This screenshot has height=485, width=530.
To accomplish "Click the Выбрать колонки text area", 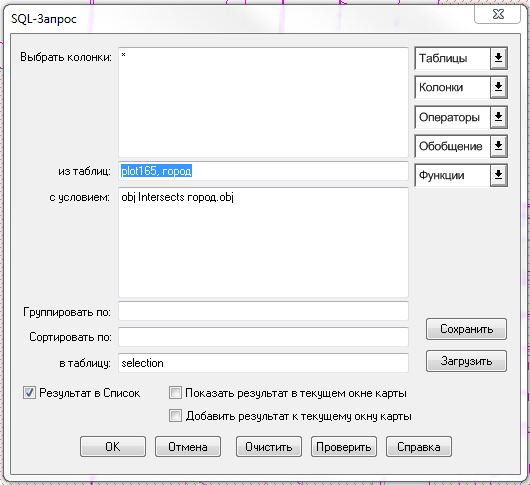I will click(x=263, y=102).
